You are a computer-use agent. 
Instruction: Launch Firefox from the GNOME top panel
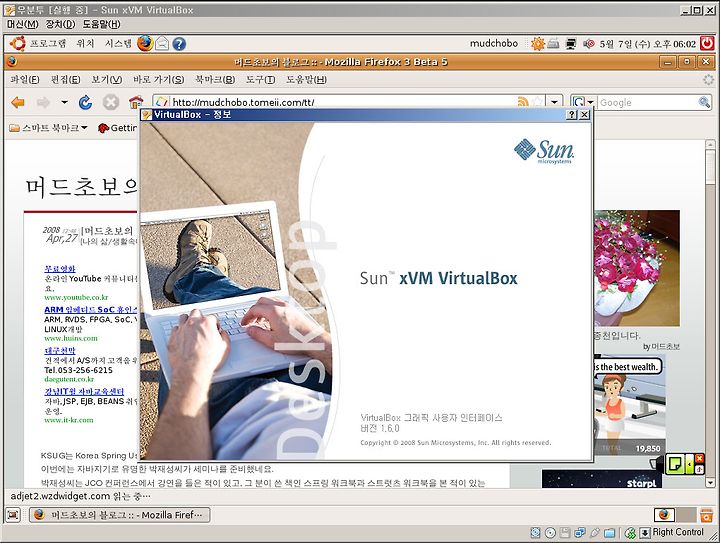coord(145,44)
